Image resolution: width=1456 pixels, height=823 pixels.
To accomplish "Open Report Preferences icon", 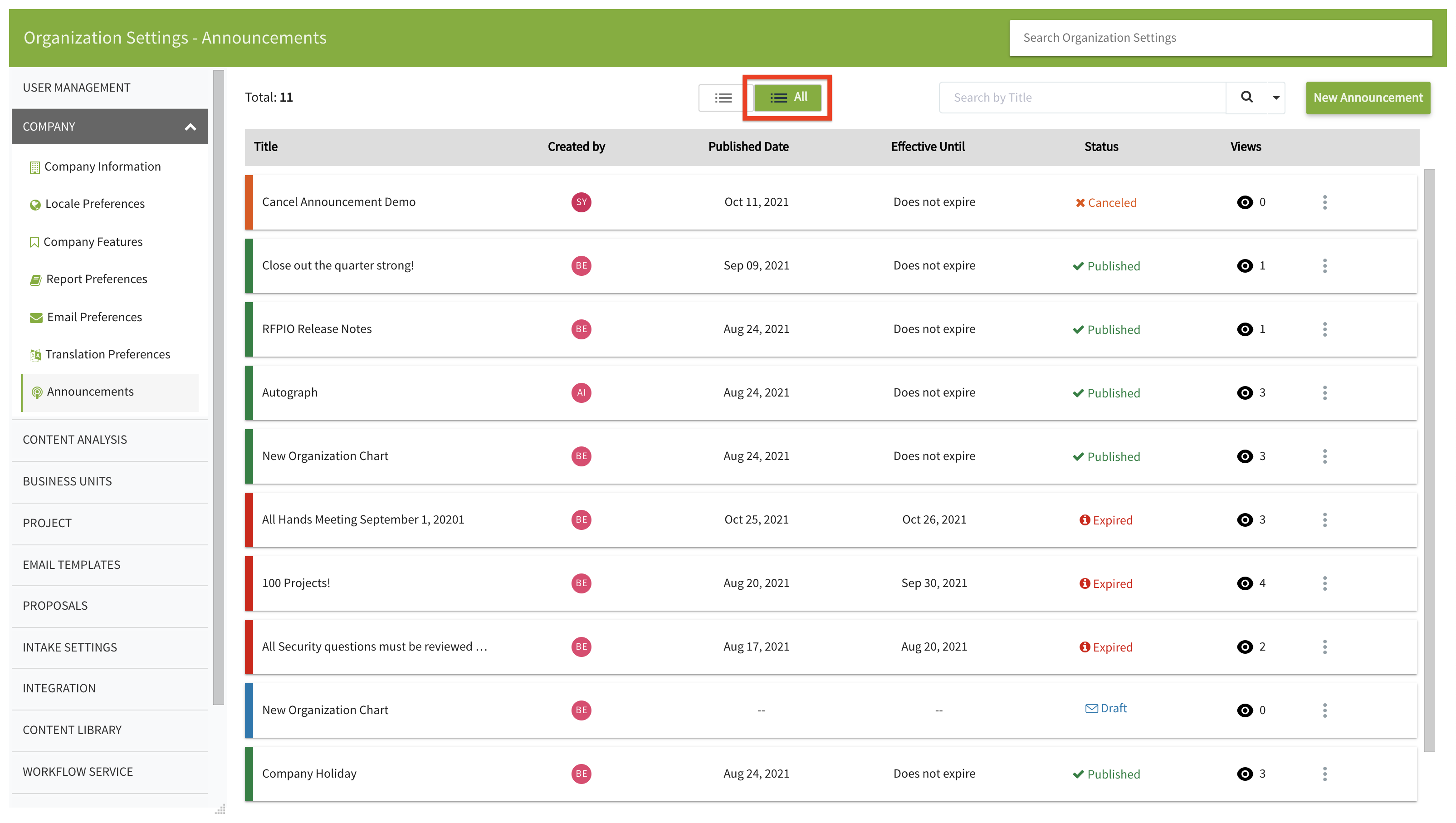I will tap(35, 279).
